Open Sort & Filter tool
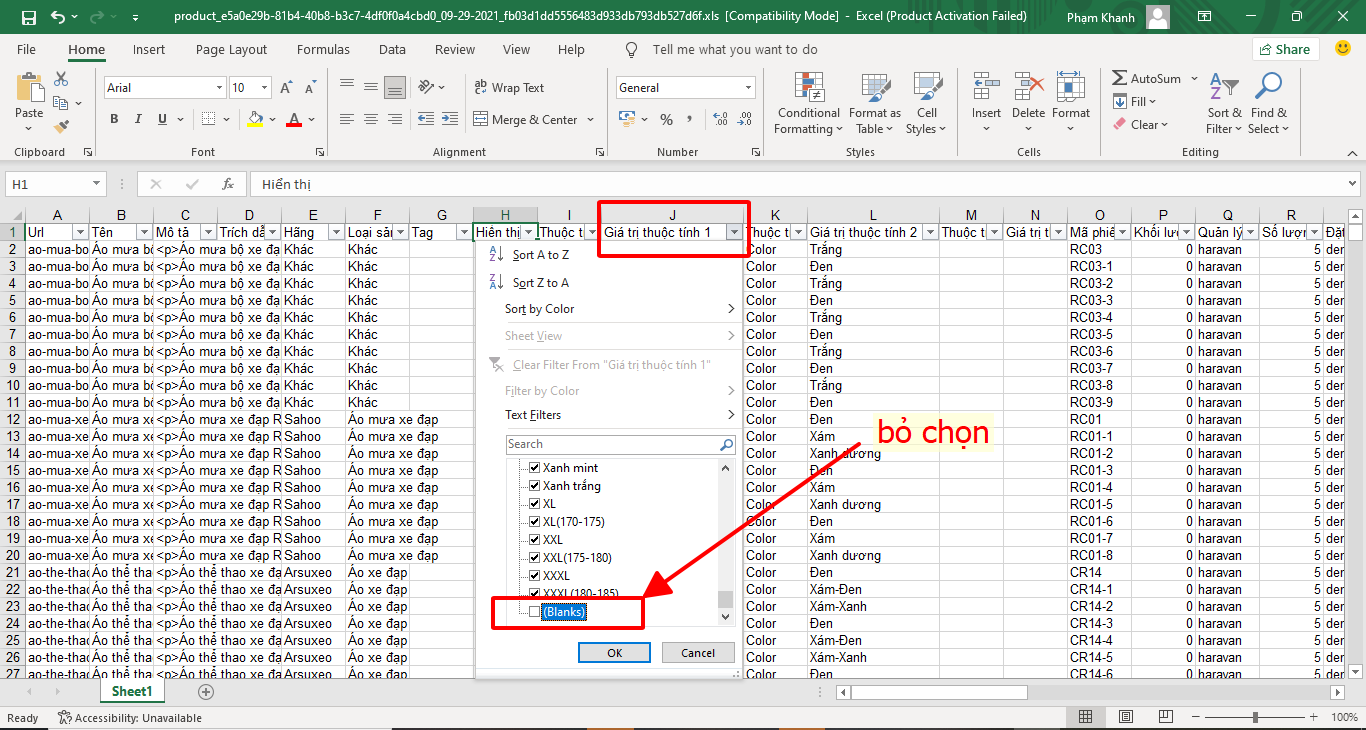 pyautogui.click(x=1223, y=103)
